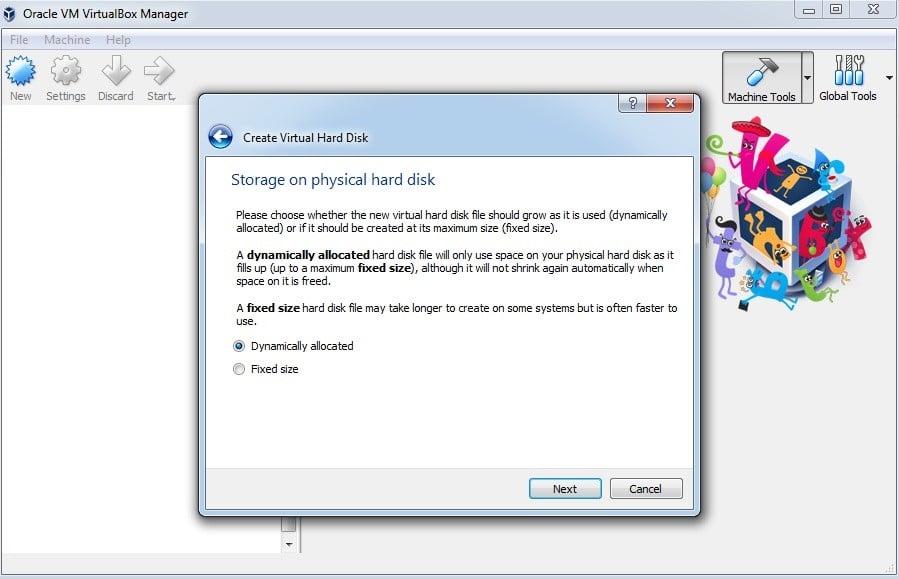The width and height of the screenshot is (899, 579).
Task: Select the Dynamically allocated radio button
Action: coord(239,346)
